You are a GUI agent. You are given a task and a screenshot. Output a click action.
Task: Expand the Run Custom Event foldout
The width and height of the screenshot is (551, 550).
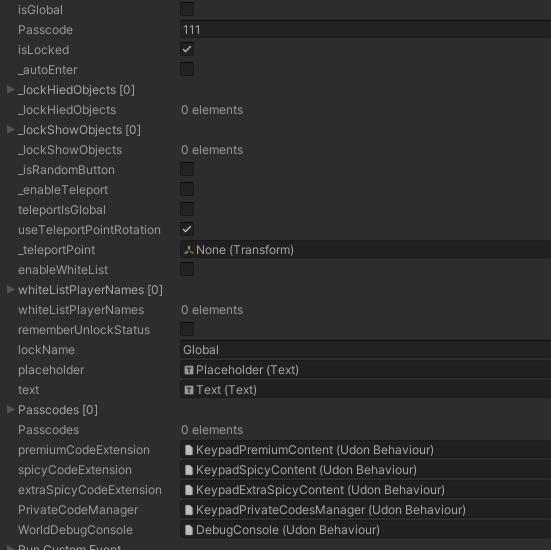tap(11, 548)
